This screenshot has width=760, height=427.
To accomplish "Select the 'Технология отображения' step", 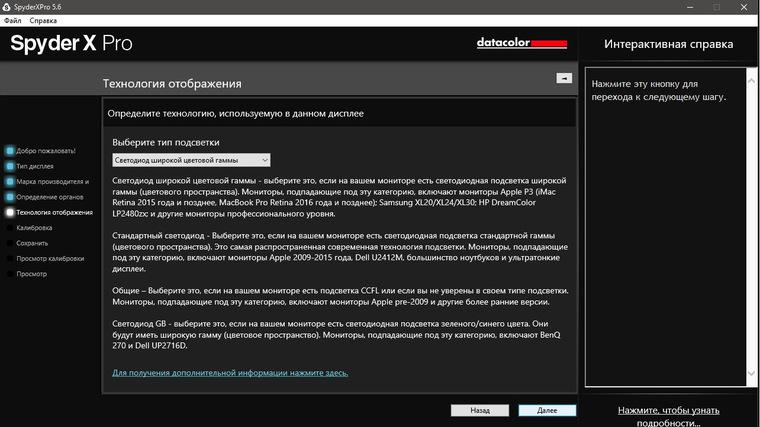I will point(54,212).
